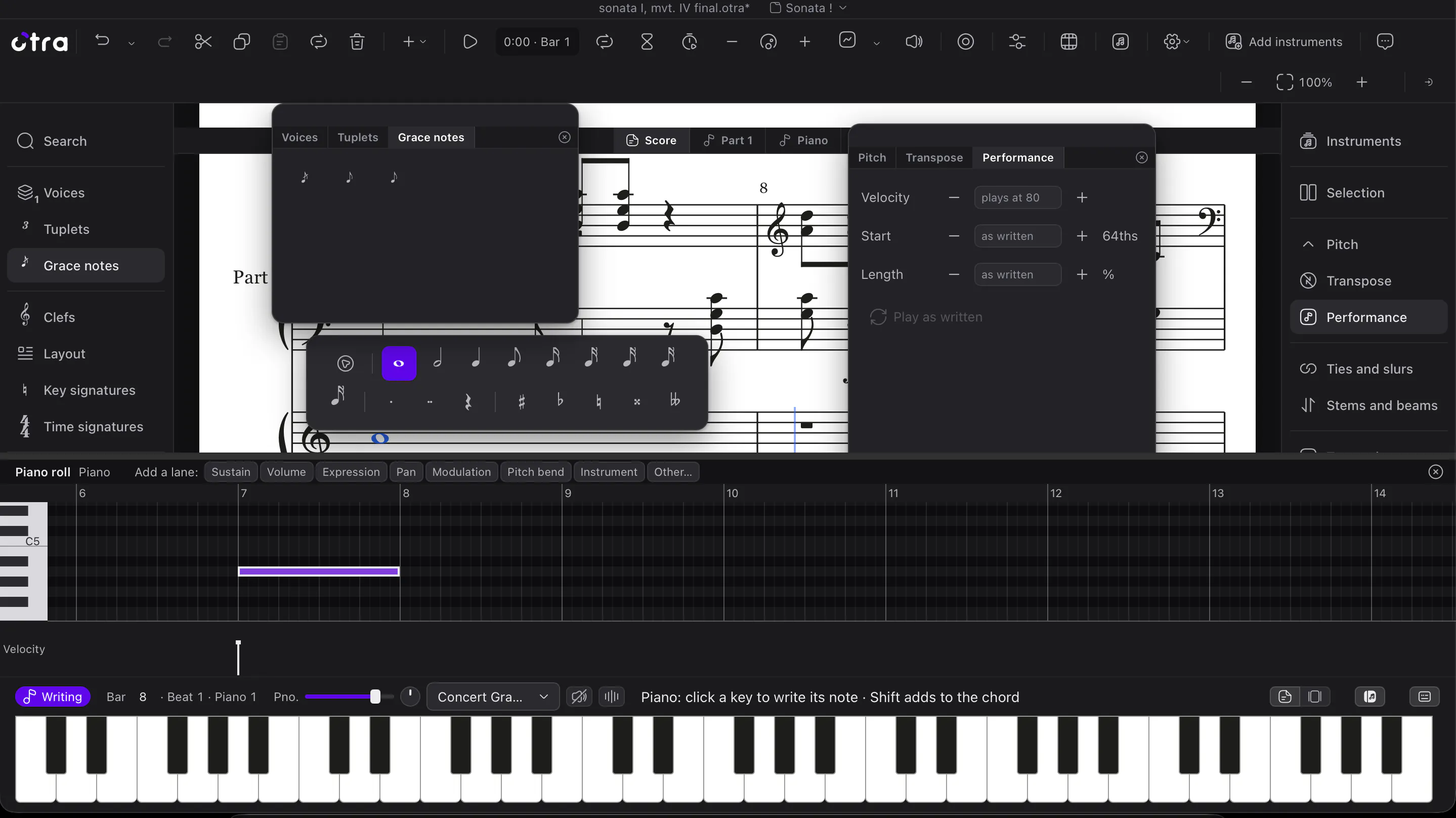The height and width of the screenshot is (818, 1456).
Task: Toggle the muted speaker icon in status bar
Action: click(x=579, y=697)
